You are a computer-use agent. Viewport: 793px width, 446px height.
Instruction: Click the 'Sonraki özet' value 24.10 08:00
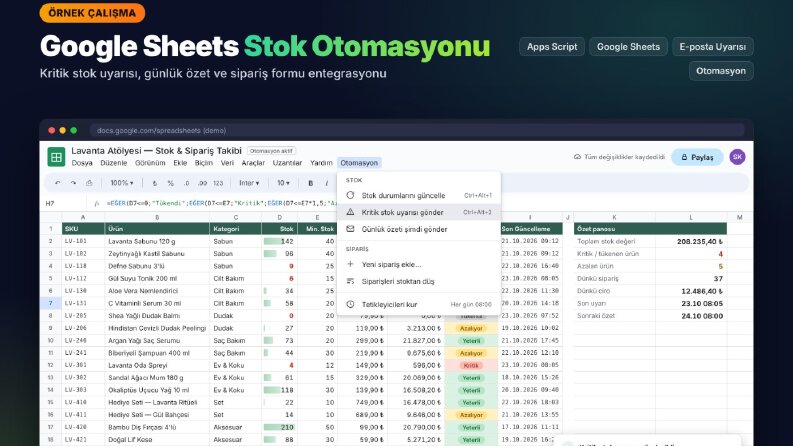[x=702, y=316]
